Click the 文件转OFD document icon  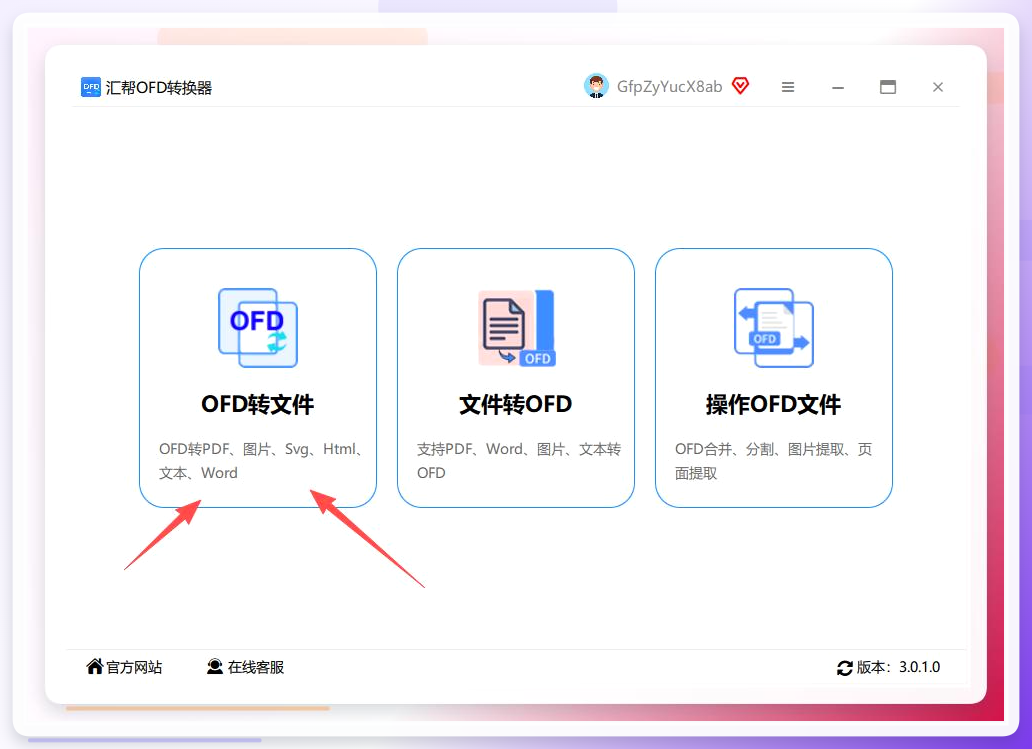tap(517, 328)
